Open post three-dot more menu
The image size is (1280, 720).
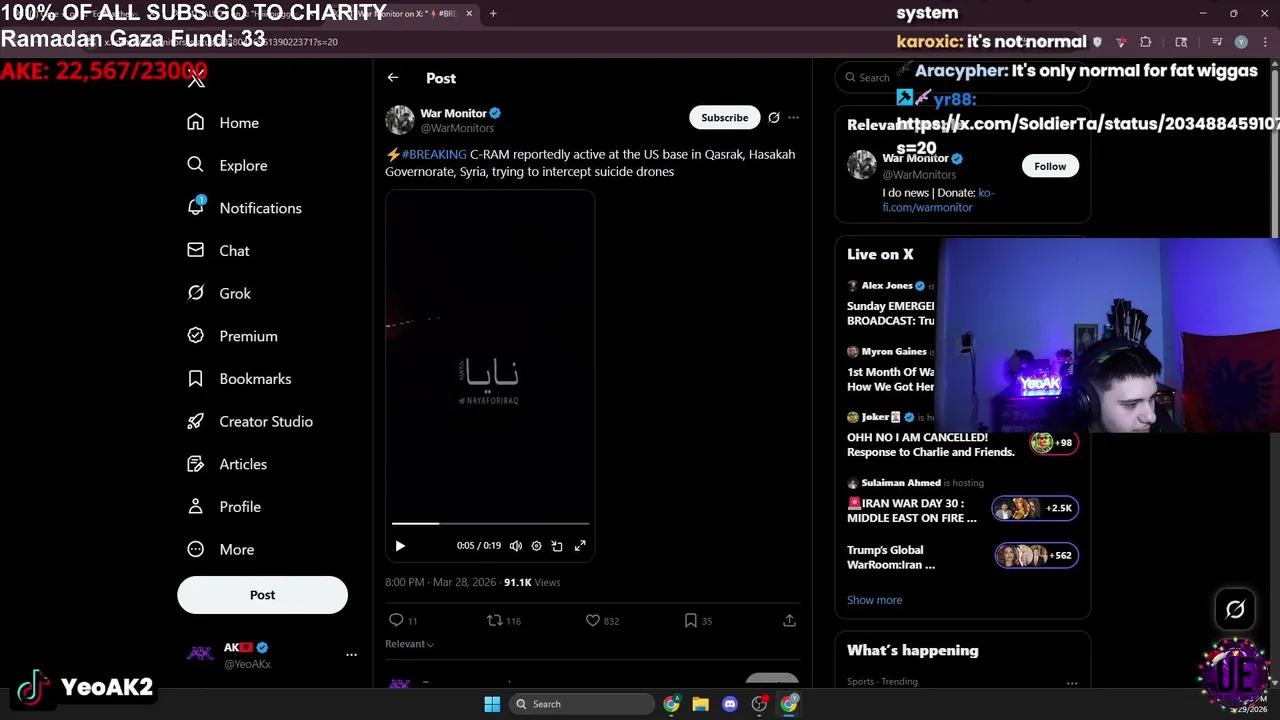point(793,118)
